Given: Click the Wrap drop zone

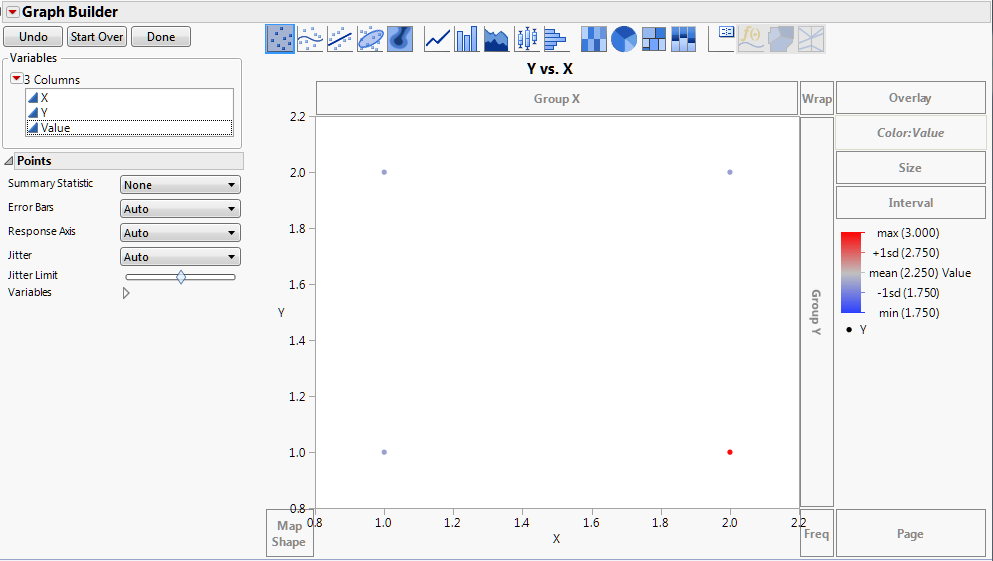Looking at the screenshot, I should 816,98.
